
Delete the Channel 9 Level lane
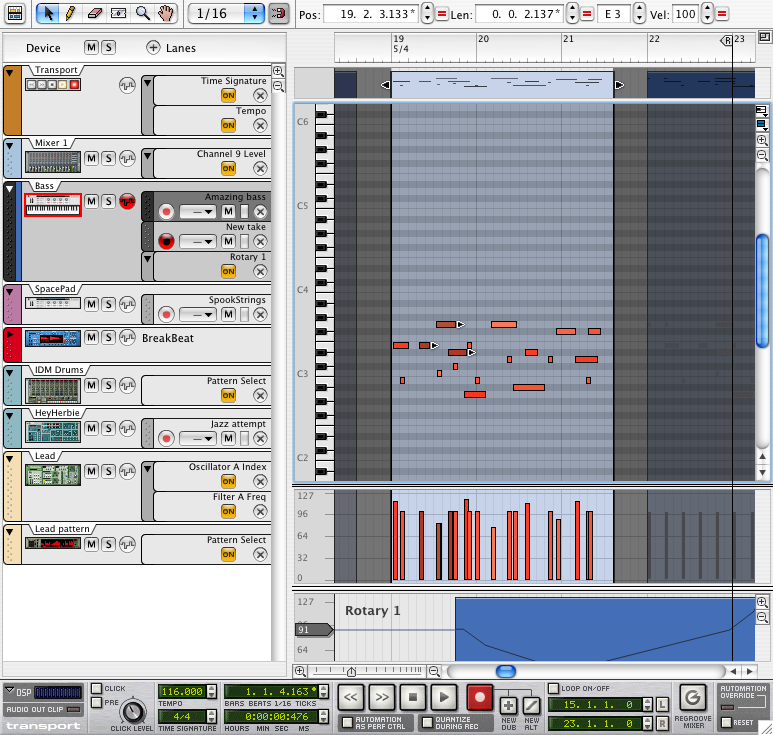pos(260,168)
